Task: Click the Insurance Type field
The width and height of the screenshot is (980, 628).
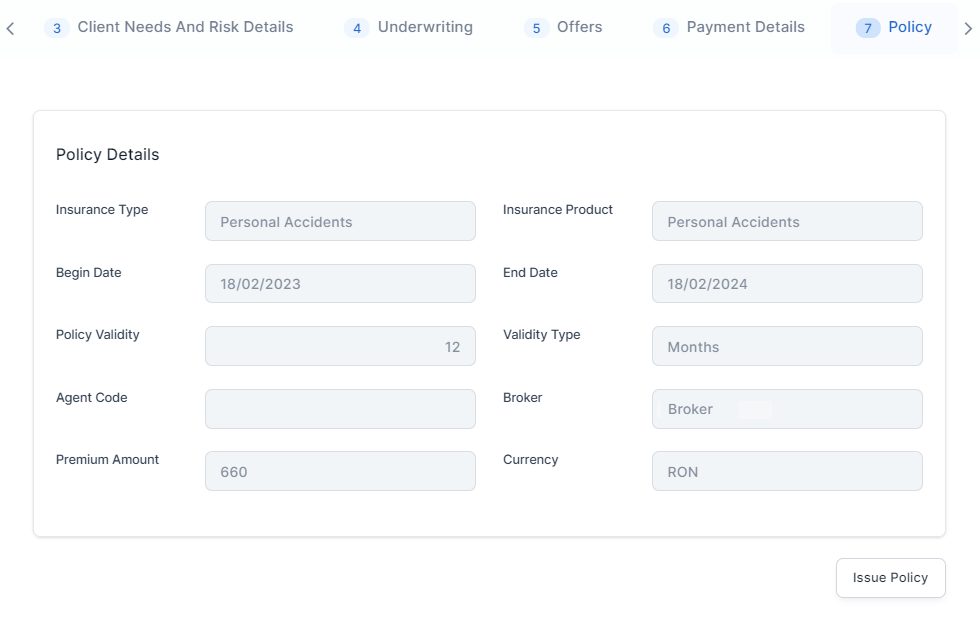Action: tap(340, 221)
